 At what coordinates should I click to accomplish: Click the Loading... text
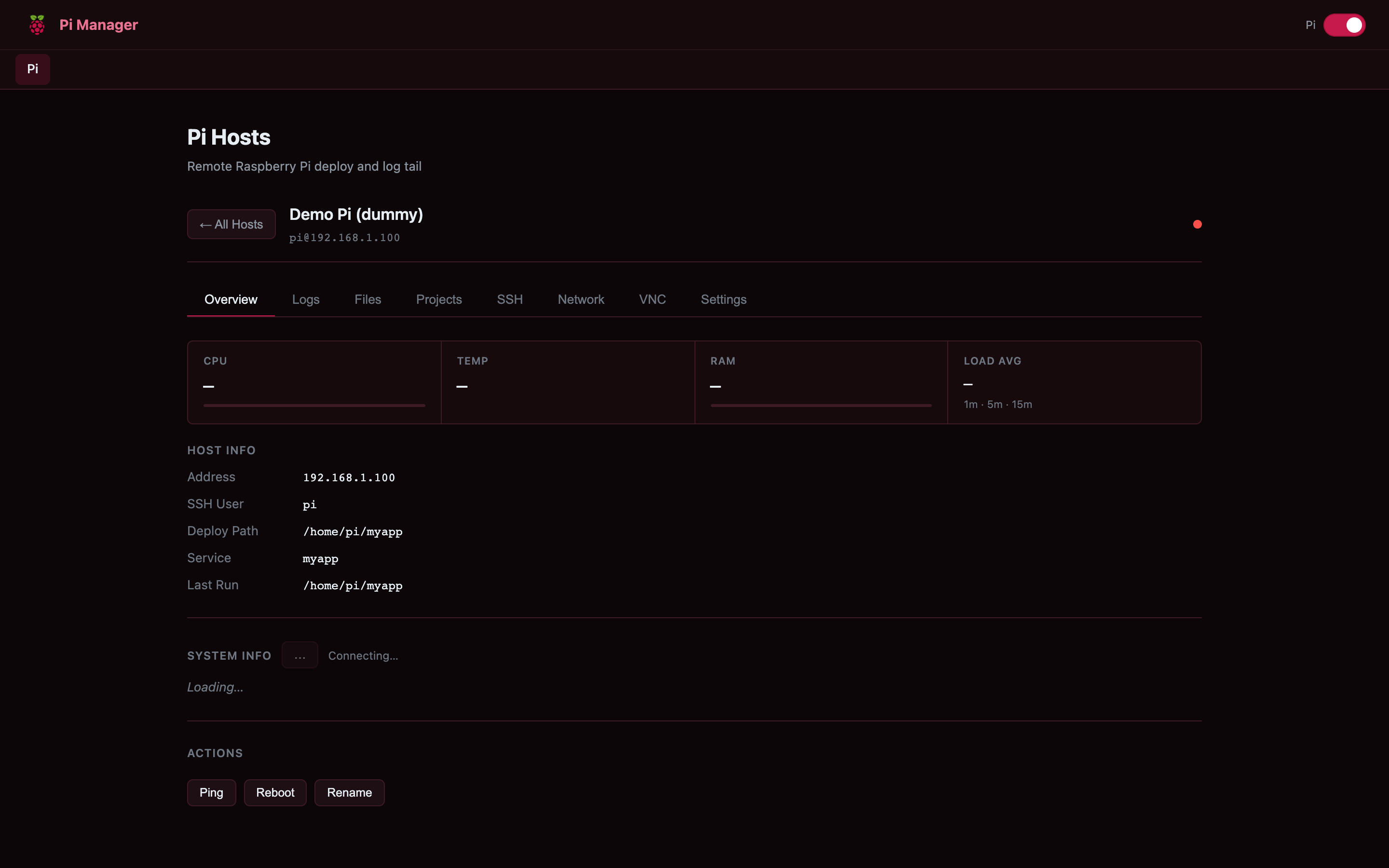pos(215,687)
